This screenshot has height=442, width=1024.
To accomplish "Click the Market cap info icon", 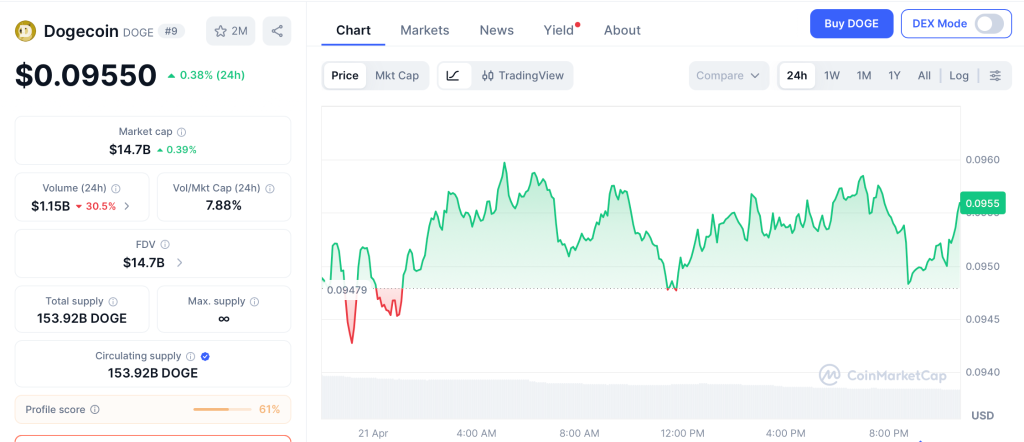I will tap(181, 132).
